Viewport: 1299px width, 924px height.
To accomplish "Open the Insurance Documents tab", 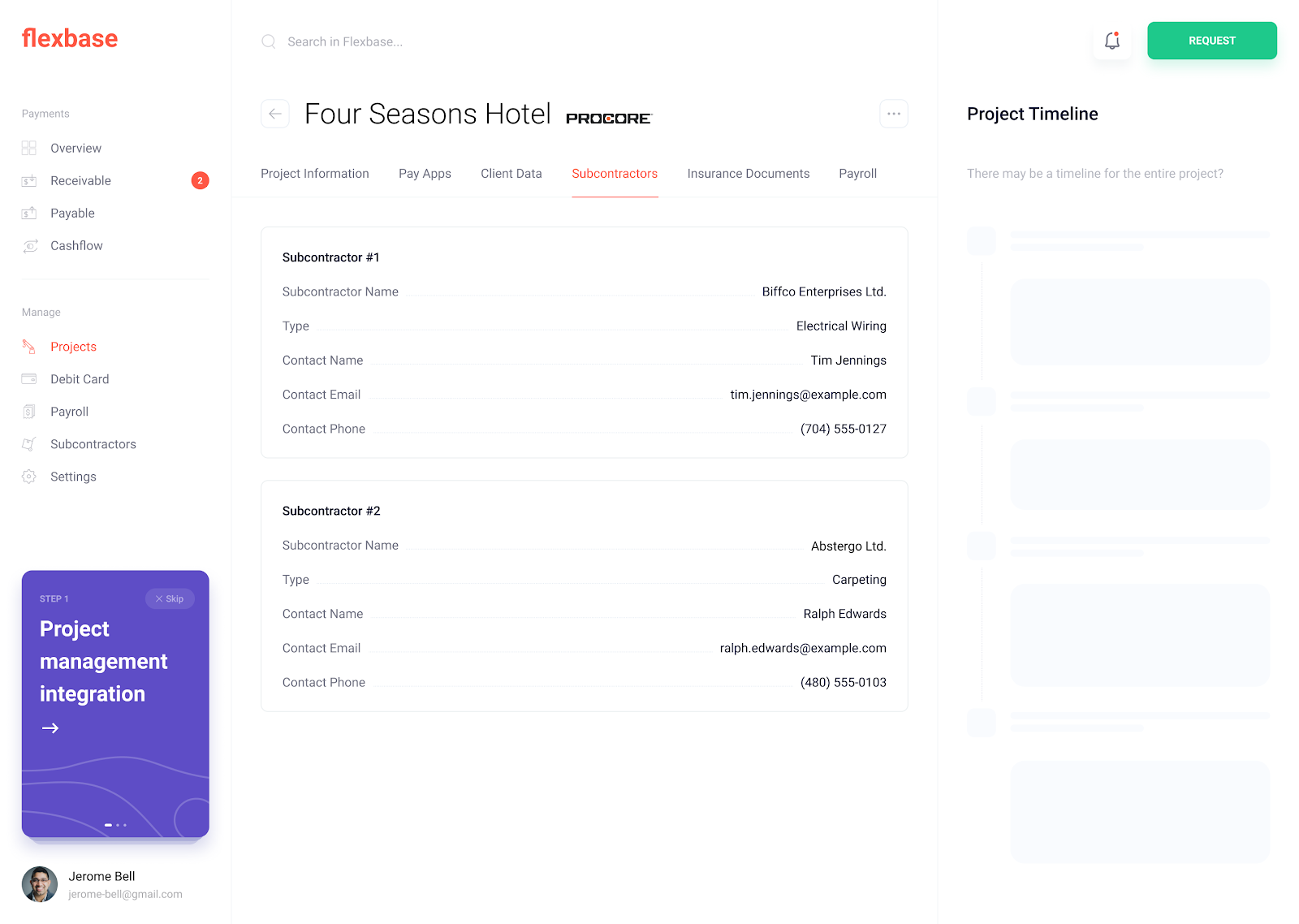I will point(749,174).
